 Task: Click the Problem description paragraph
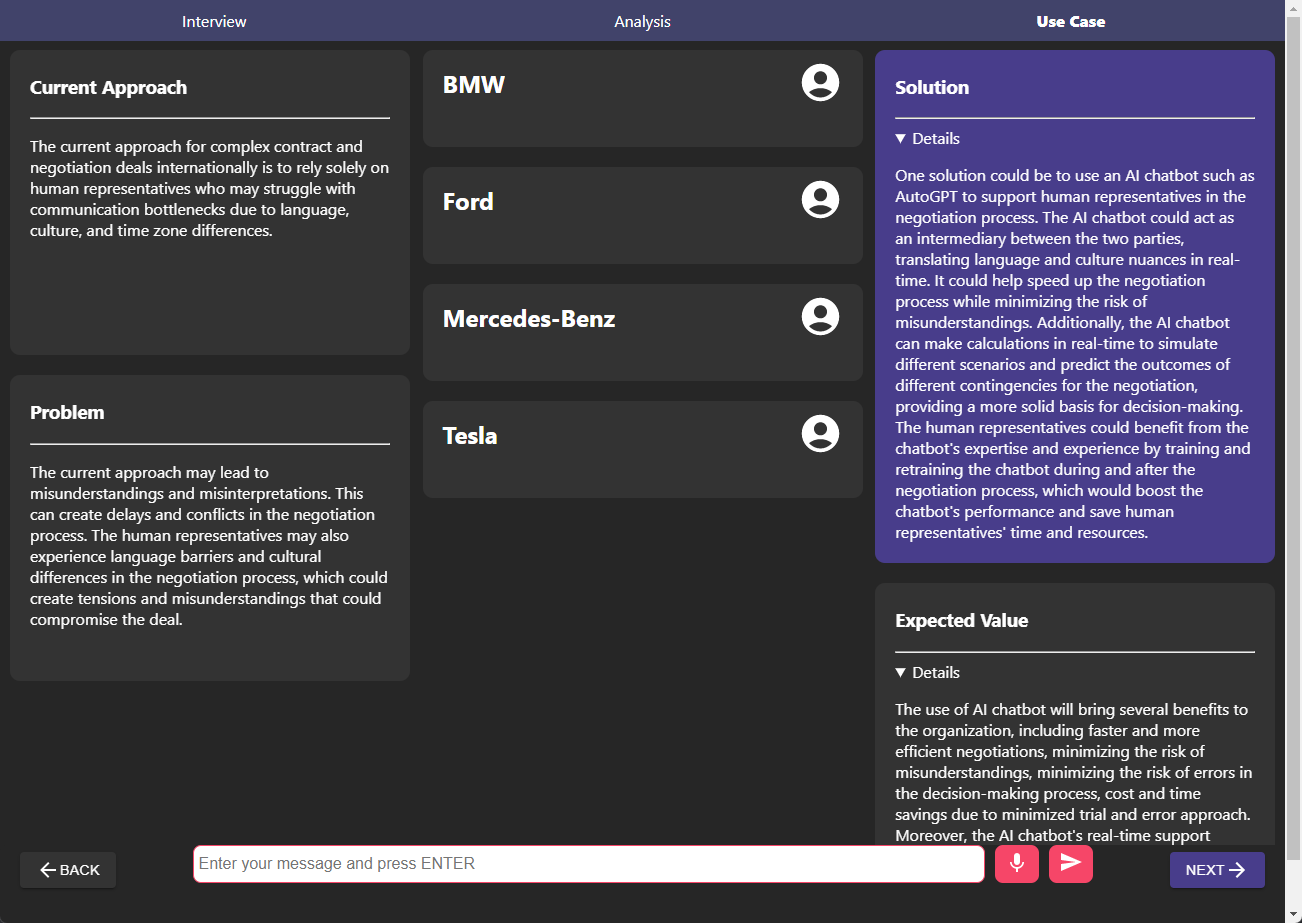point(210,546)
